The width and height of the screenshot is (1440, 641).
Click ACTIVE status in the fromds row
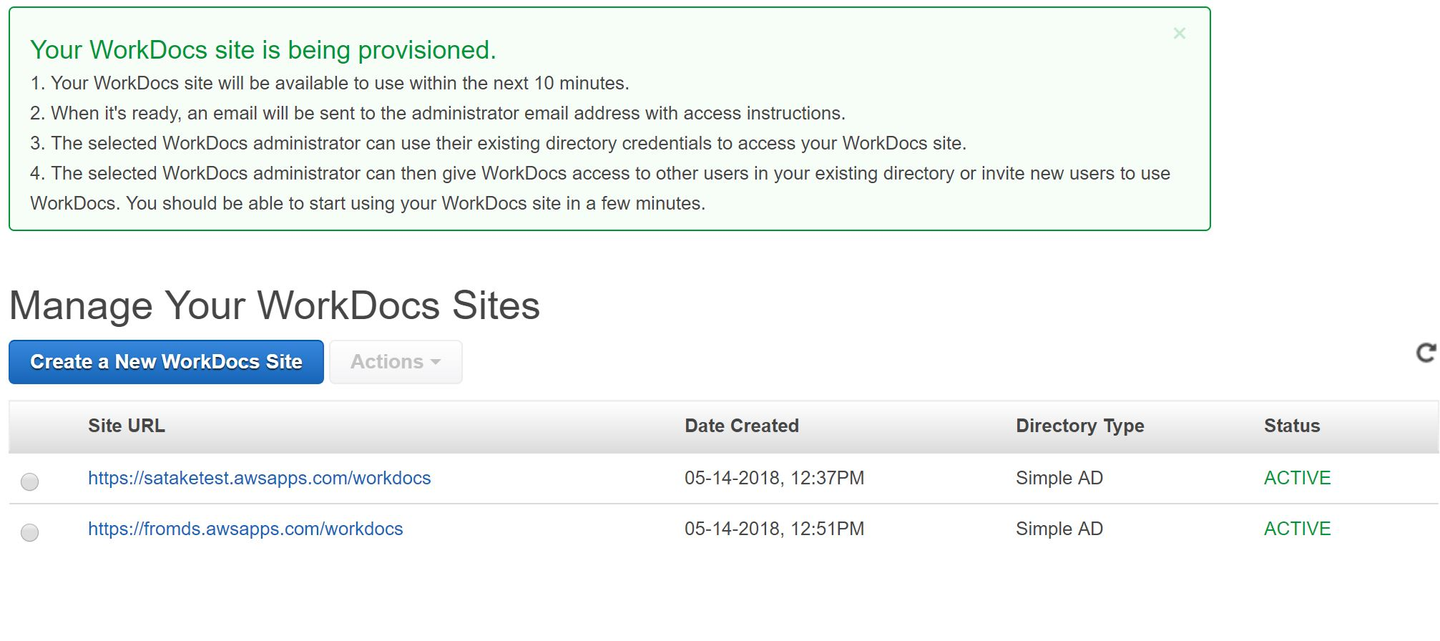tap(1297, 529)
